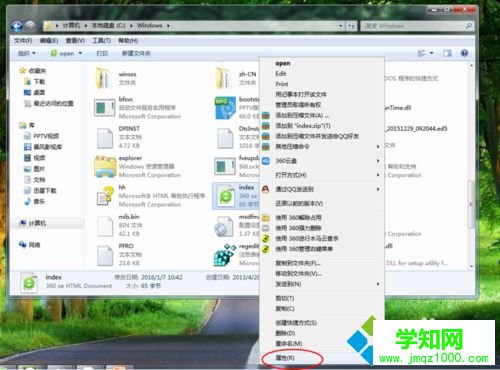500x370 pixels.
Task: Select 网络 in the navigation pane
Action: click(x=34, y=245)
